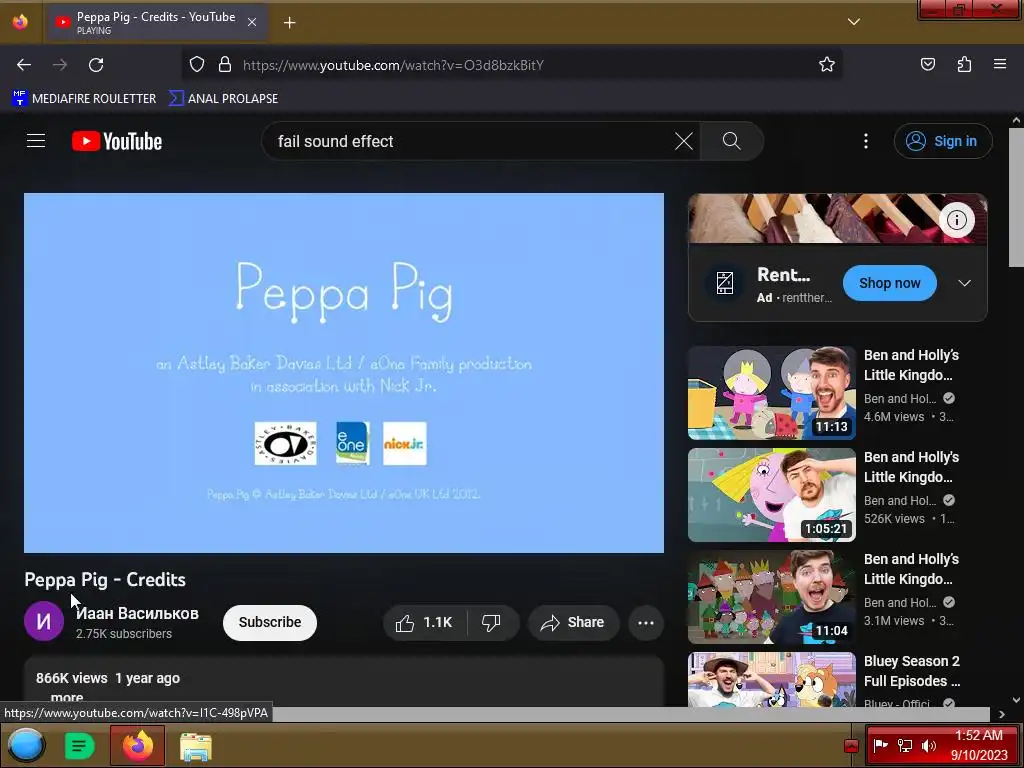This screenshot has width=1024, height=768.
Task: Open the file manager on taskbar
Action: click(195, 746)
